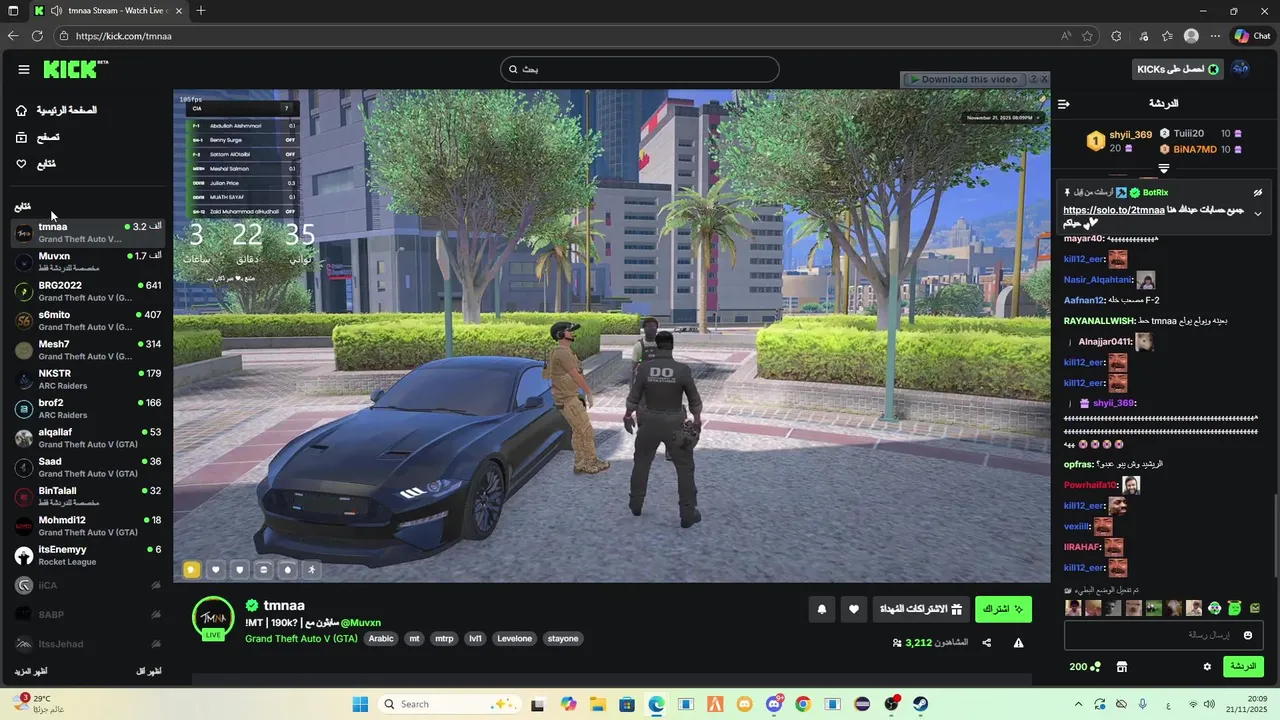The width and height of the screenshot is (1280, 720).
Task: Click the Arabic tag
Action: point(381,639)
